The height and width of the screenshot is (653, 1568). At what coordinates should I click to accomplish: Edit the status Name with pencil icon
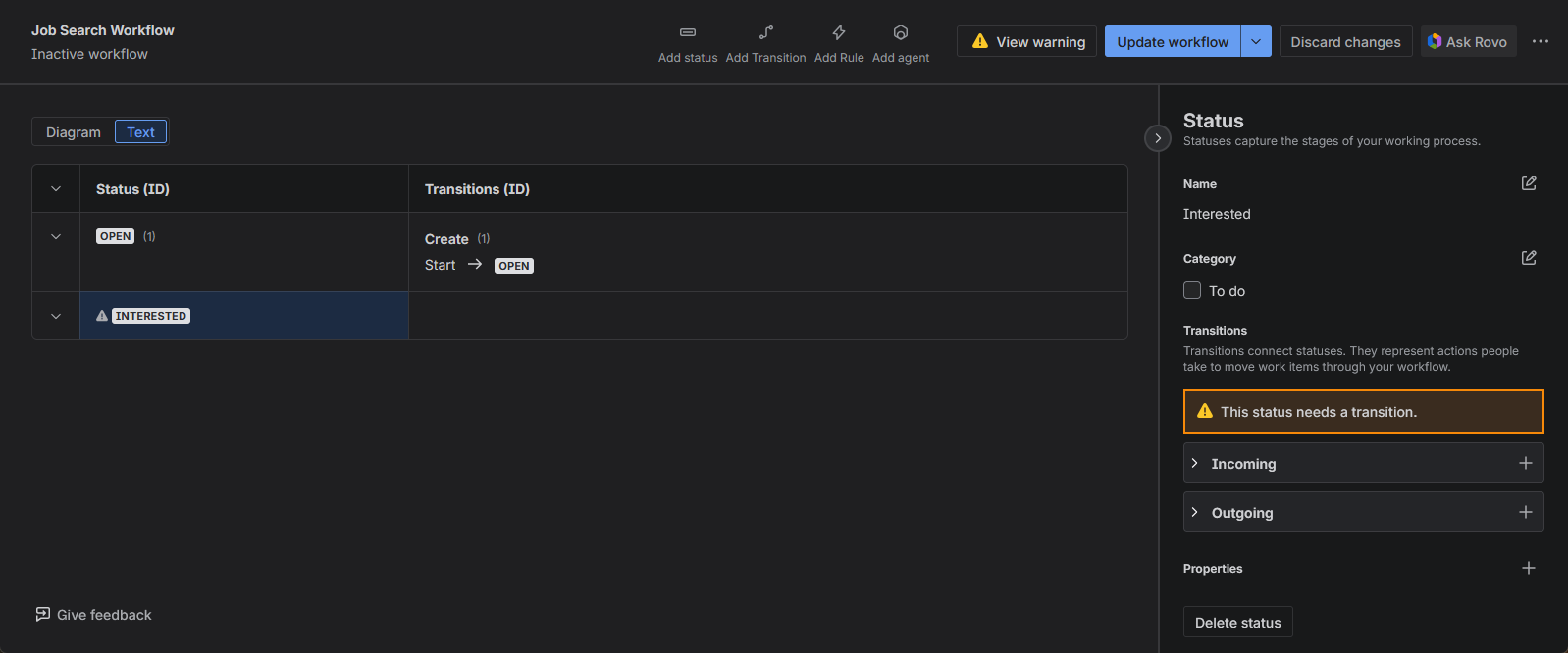click(1529, 183)
